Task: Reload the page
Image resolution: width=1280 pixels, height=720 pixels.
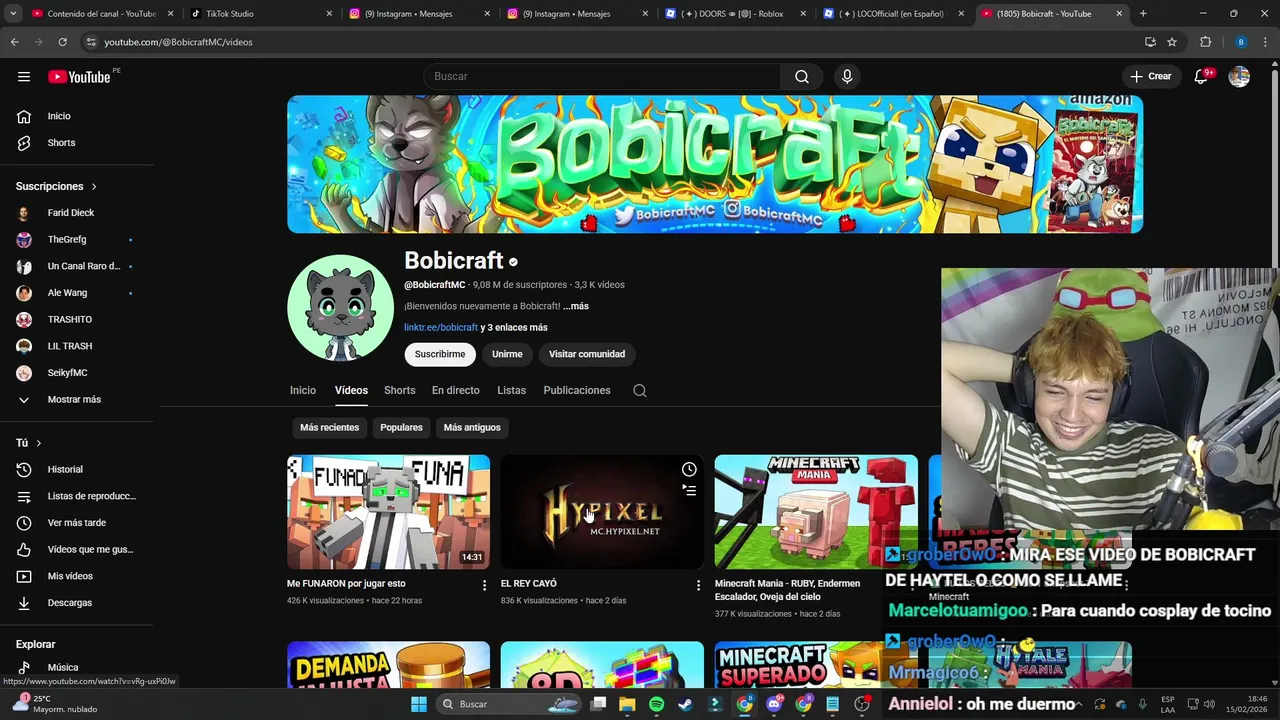Action: [62, 42]
